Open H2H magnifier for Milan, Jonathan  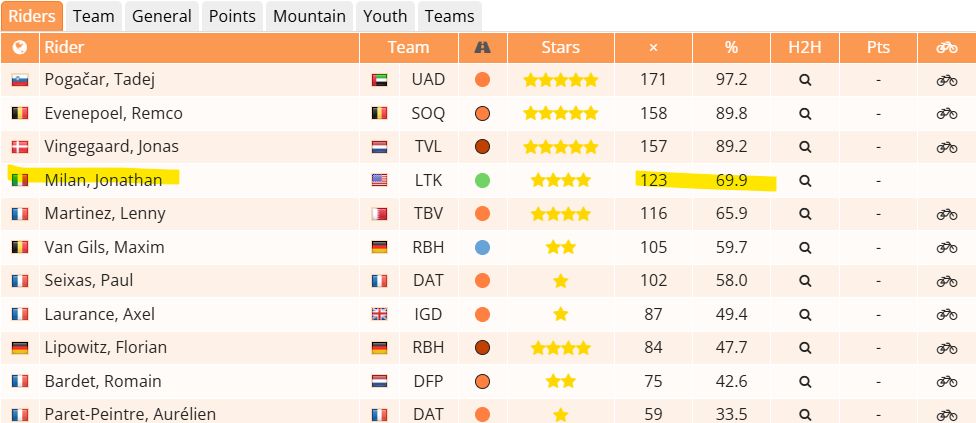[805, 181]
